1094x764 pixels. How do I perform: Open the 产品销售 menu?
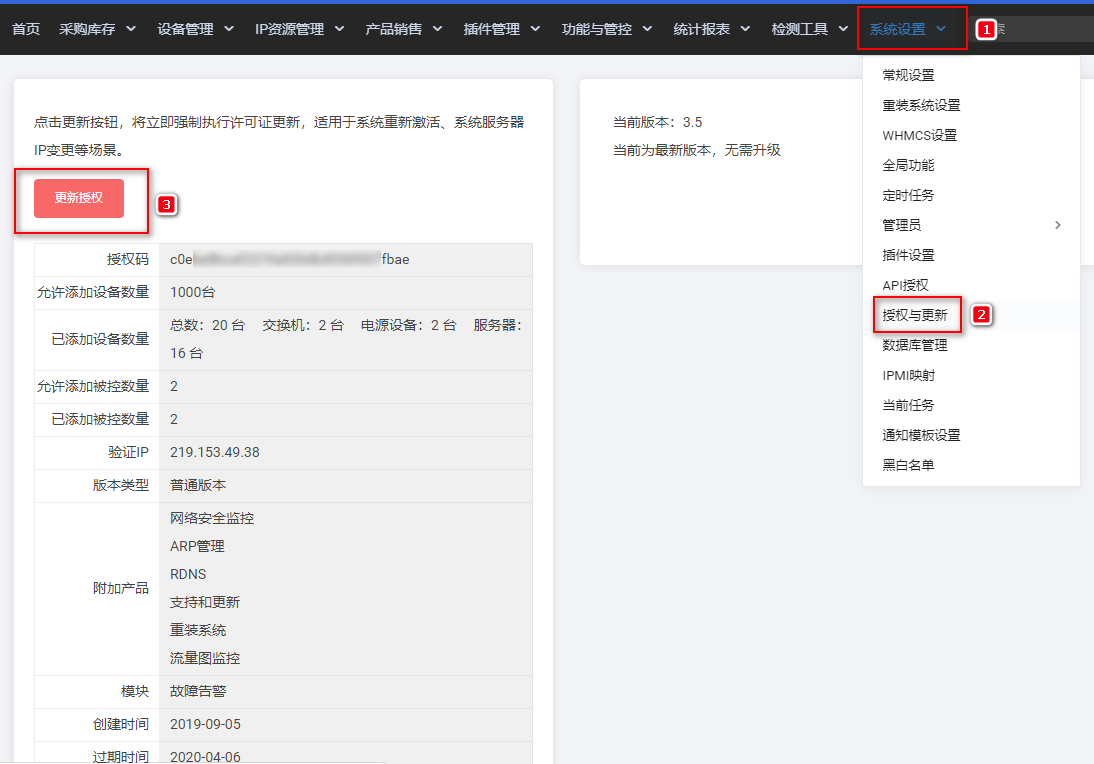(x=404, y=29)
